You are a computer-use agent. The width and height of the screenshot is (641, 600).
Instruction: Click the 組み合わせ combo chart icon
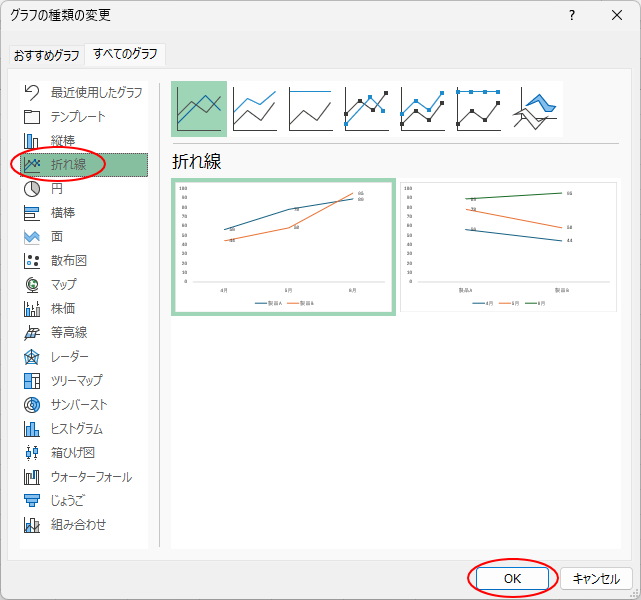(32, 525)
